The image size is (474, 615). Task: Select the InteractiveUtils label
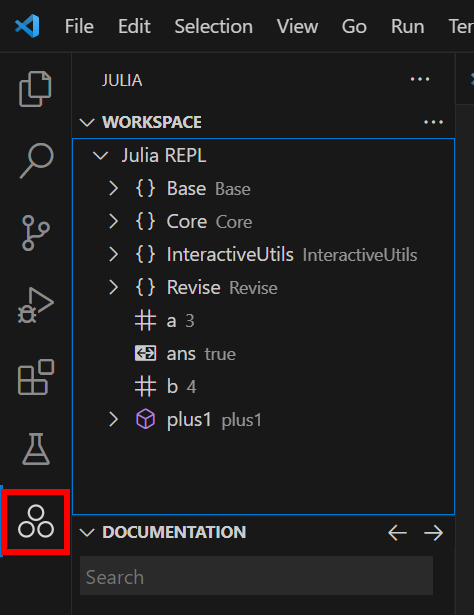[x=230, y=255]
